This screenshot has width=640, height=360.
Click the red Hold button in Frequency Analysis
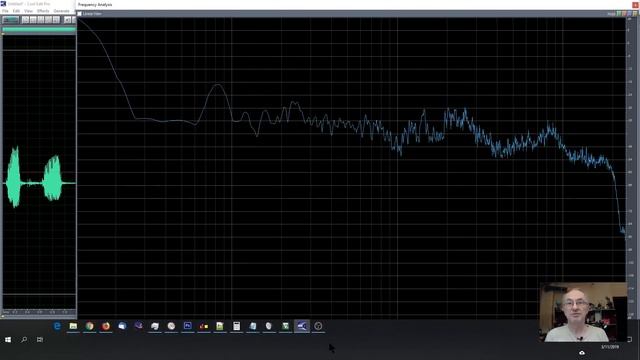click(624, 14)
